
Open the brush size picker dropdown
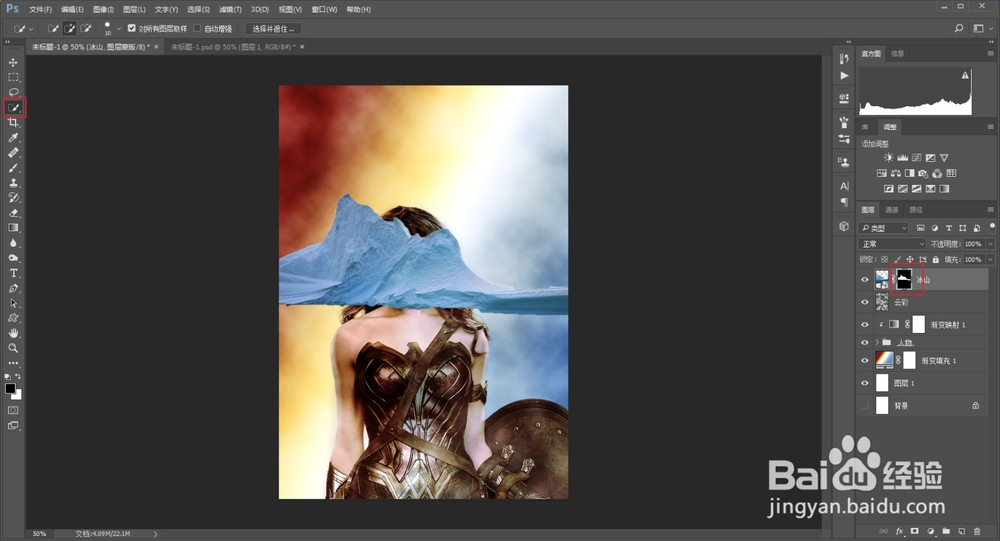coord(119,29)
